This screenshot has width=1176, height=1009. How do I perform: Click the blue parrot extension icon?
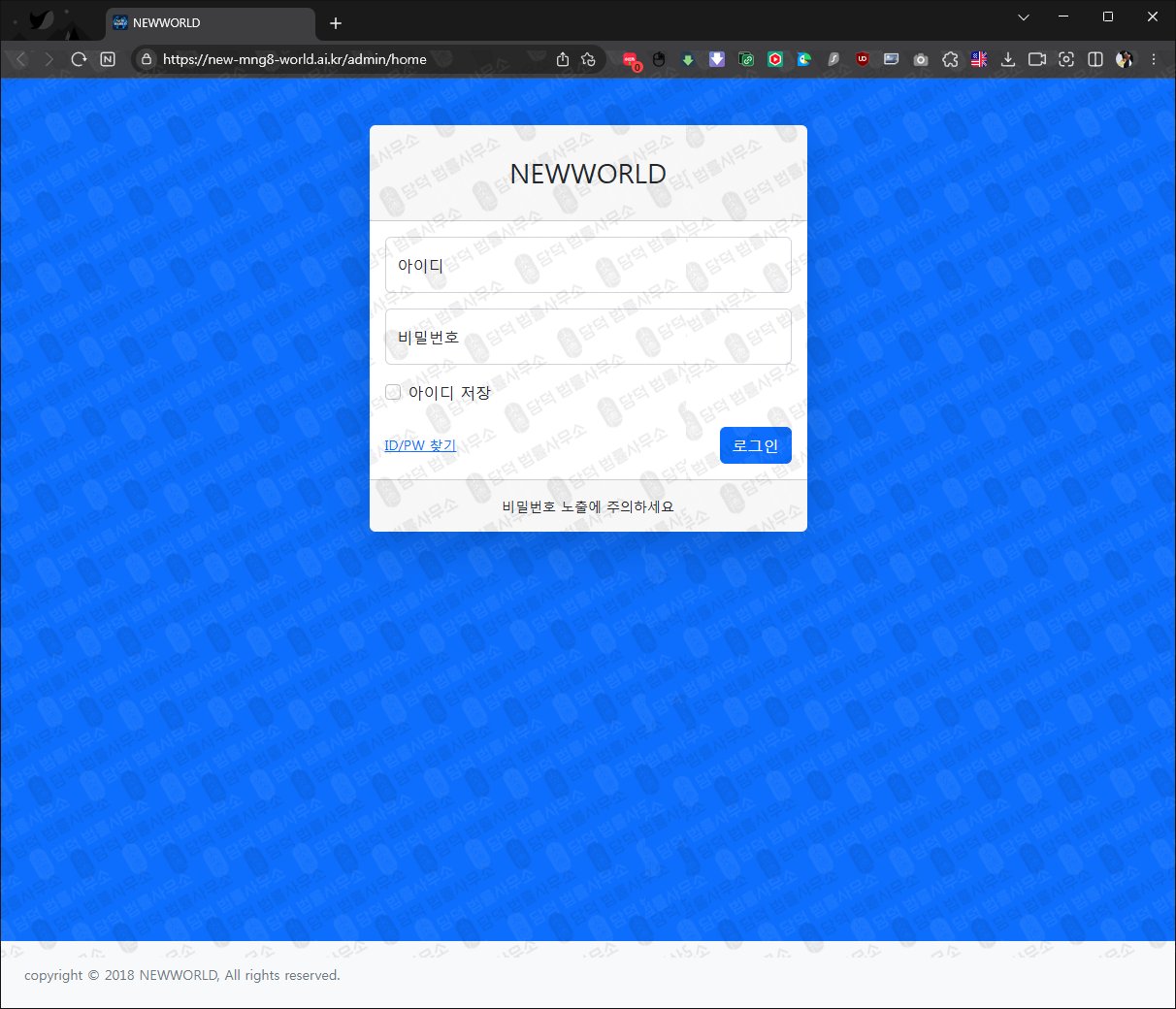[804, 59]
